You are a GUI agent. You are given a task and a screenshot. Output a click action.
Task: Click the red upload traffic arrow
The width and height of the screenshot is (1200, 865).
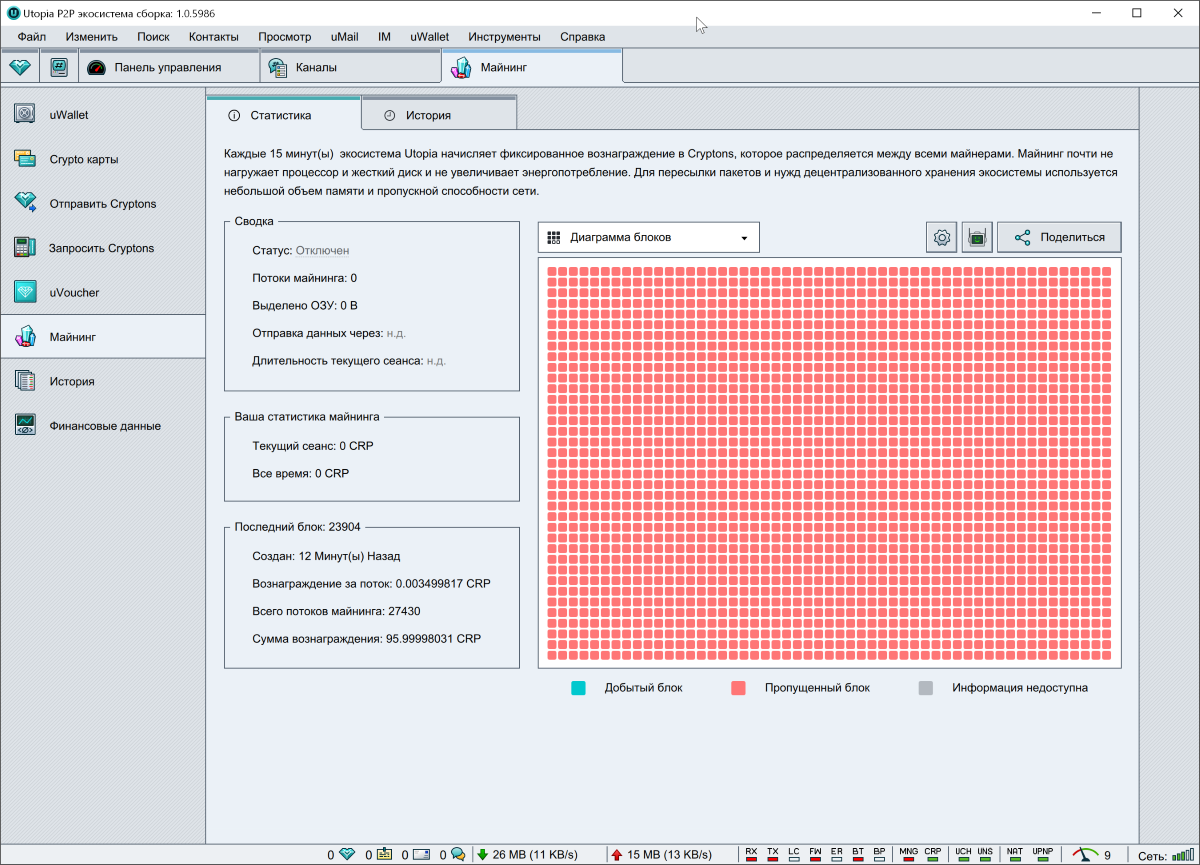617,854
